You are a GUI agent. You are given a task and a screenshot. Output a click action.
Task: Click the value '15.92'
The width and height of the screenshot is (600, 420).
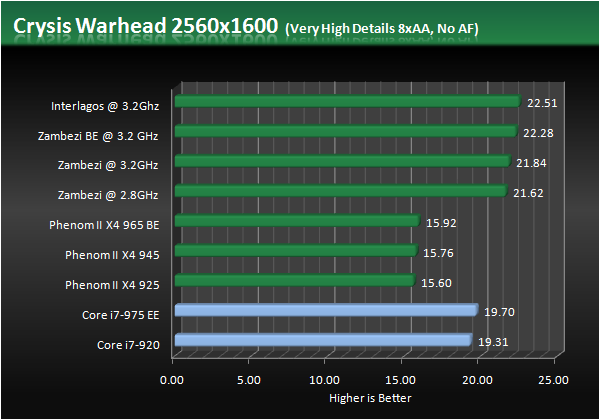[x=441, y=223]
